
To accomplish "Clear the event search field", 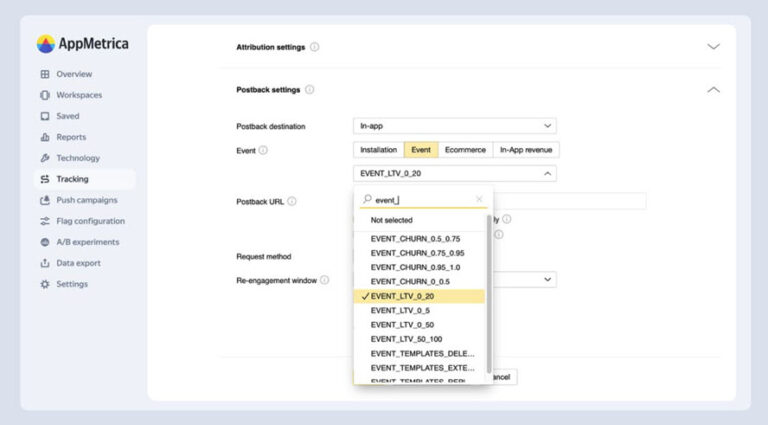I will click(x=479, y=200).
